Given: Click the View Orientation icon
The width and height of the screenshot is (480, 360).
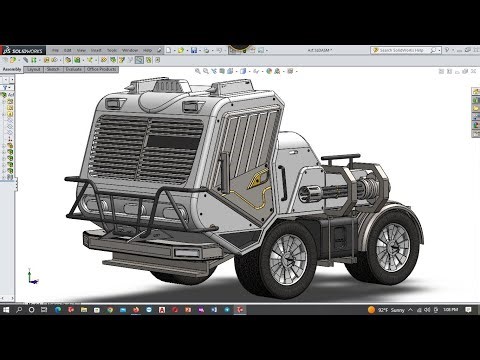Looking at the screenshot, I should [230, 71].
